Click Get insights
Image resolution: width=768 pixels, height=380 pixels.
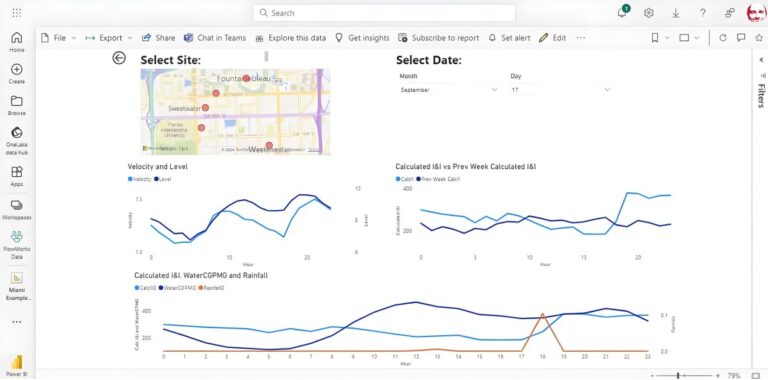362,38
